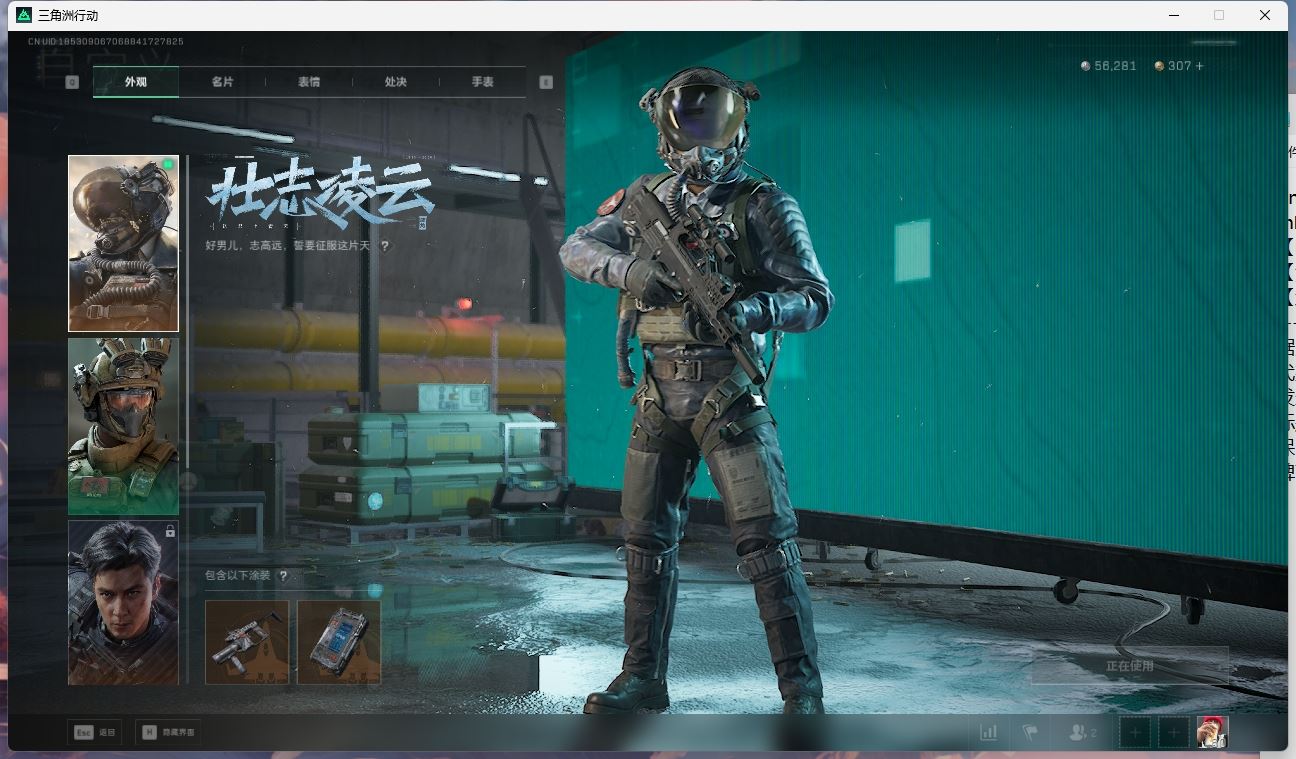Choose the green camo soldier skin thumbnail

click(123, 426)
